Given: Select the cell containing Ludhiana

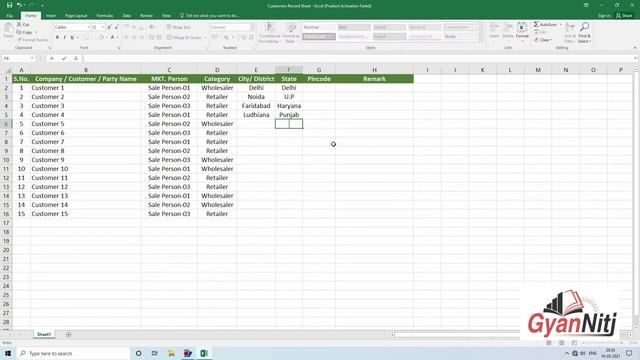Looking at the screenshot, I should 256,115.
